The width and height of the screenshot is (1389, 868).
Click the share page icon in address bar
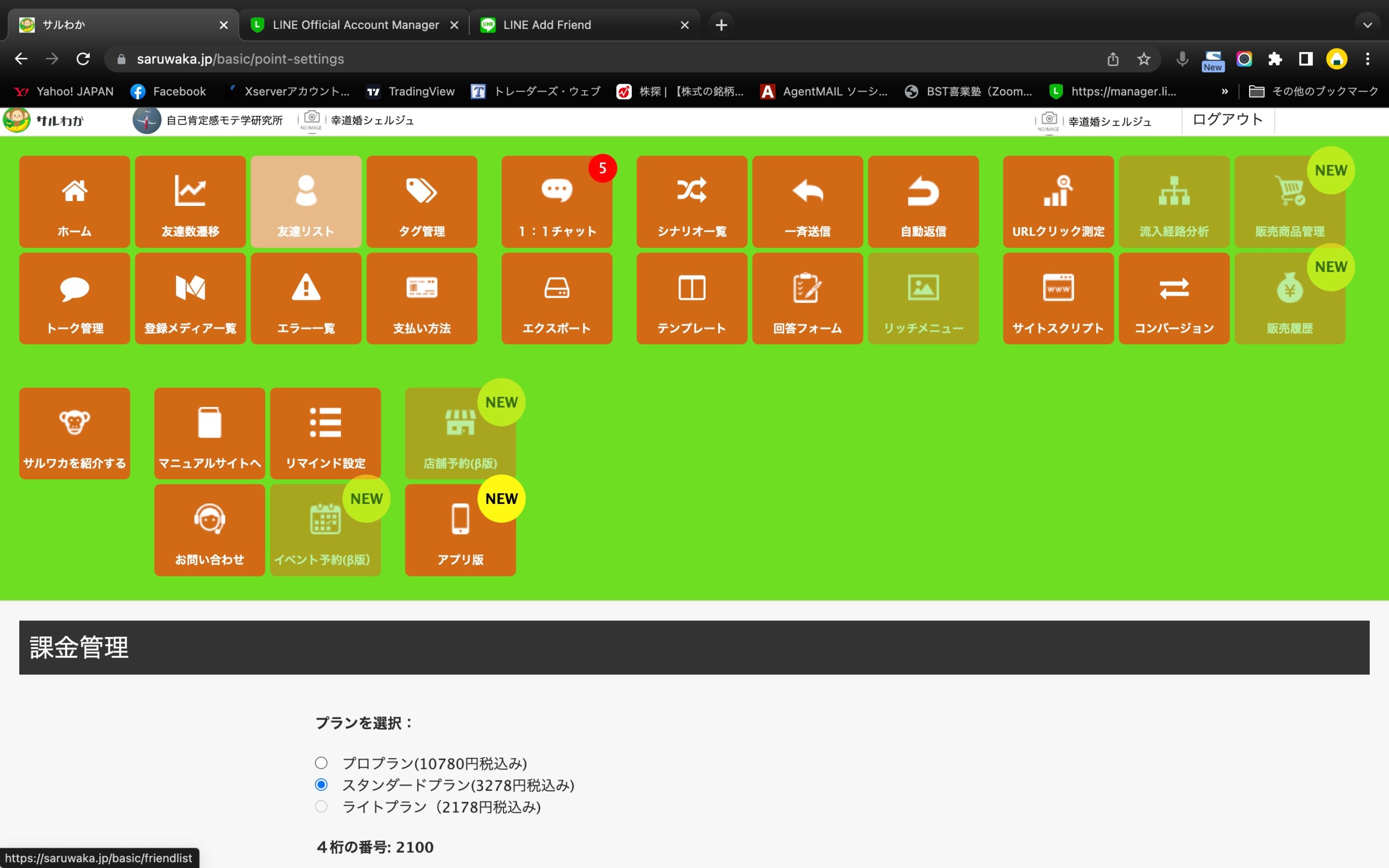1113,58
